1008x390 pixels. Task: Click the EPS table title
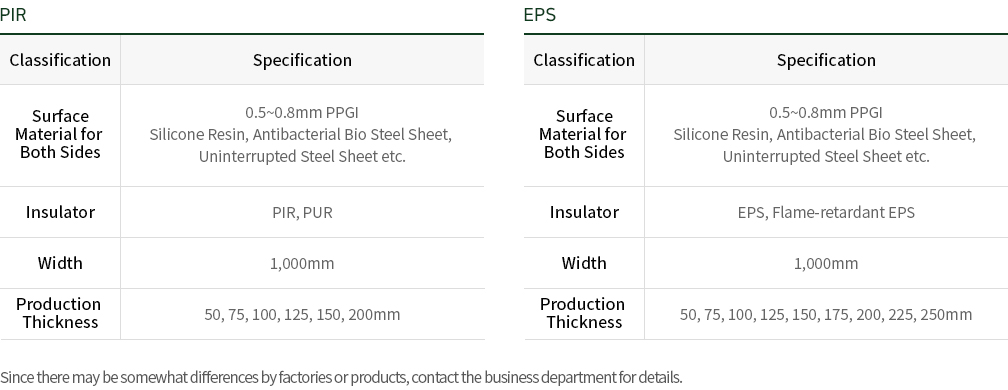(539, 15)
